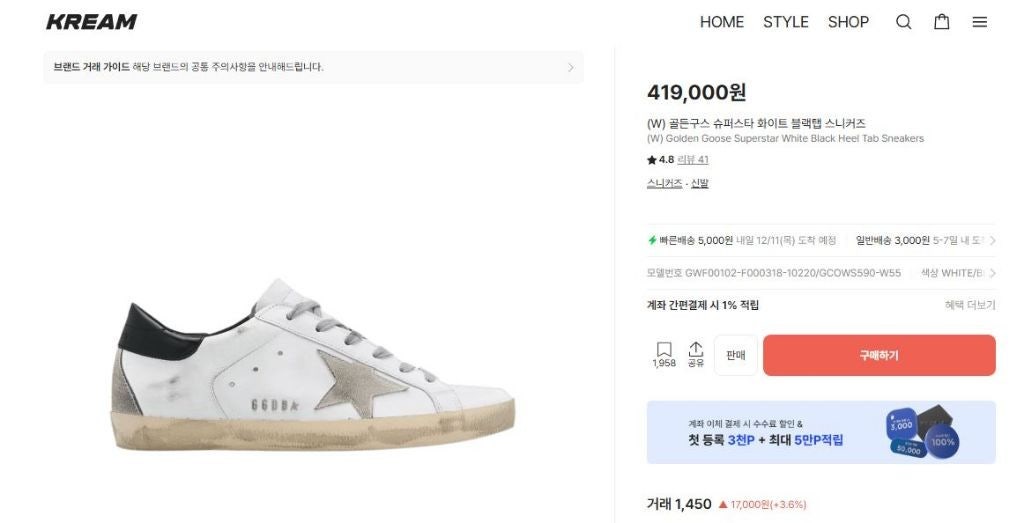Expand the brand trading guide chevron
The height and width of the screenshot is (523, 1024).
coord(571,68)
